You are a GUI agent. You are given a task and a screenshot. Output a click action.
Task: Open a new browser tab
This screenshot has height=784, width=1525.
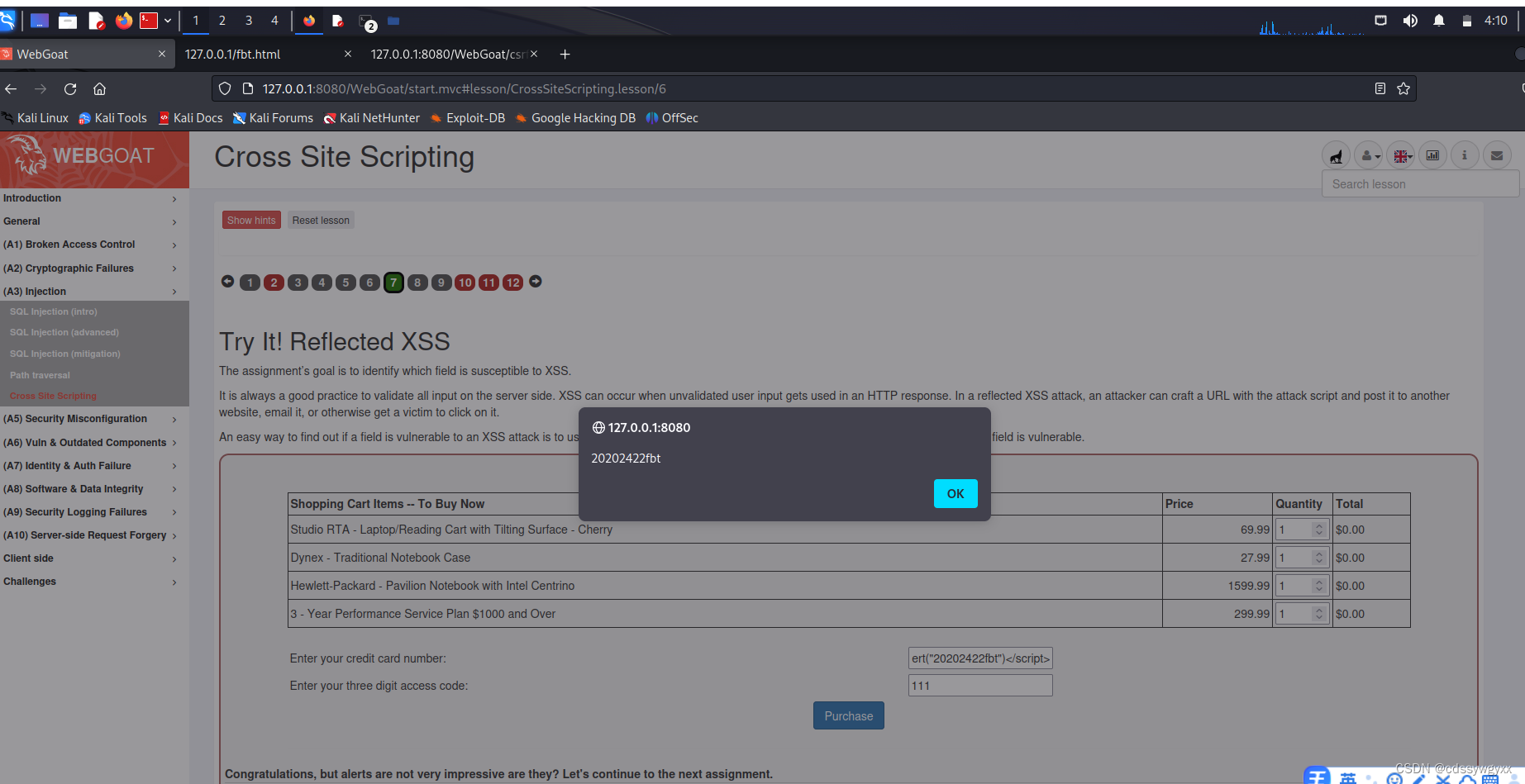(x=565, y=55)
